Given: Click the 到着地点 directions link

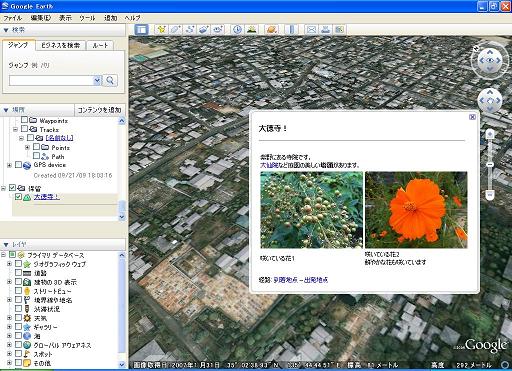Looking at the screenshot, I should (286, 280).
